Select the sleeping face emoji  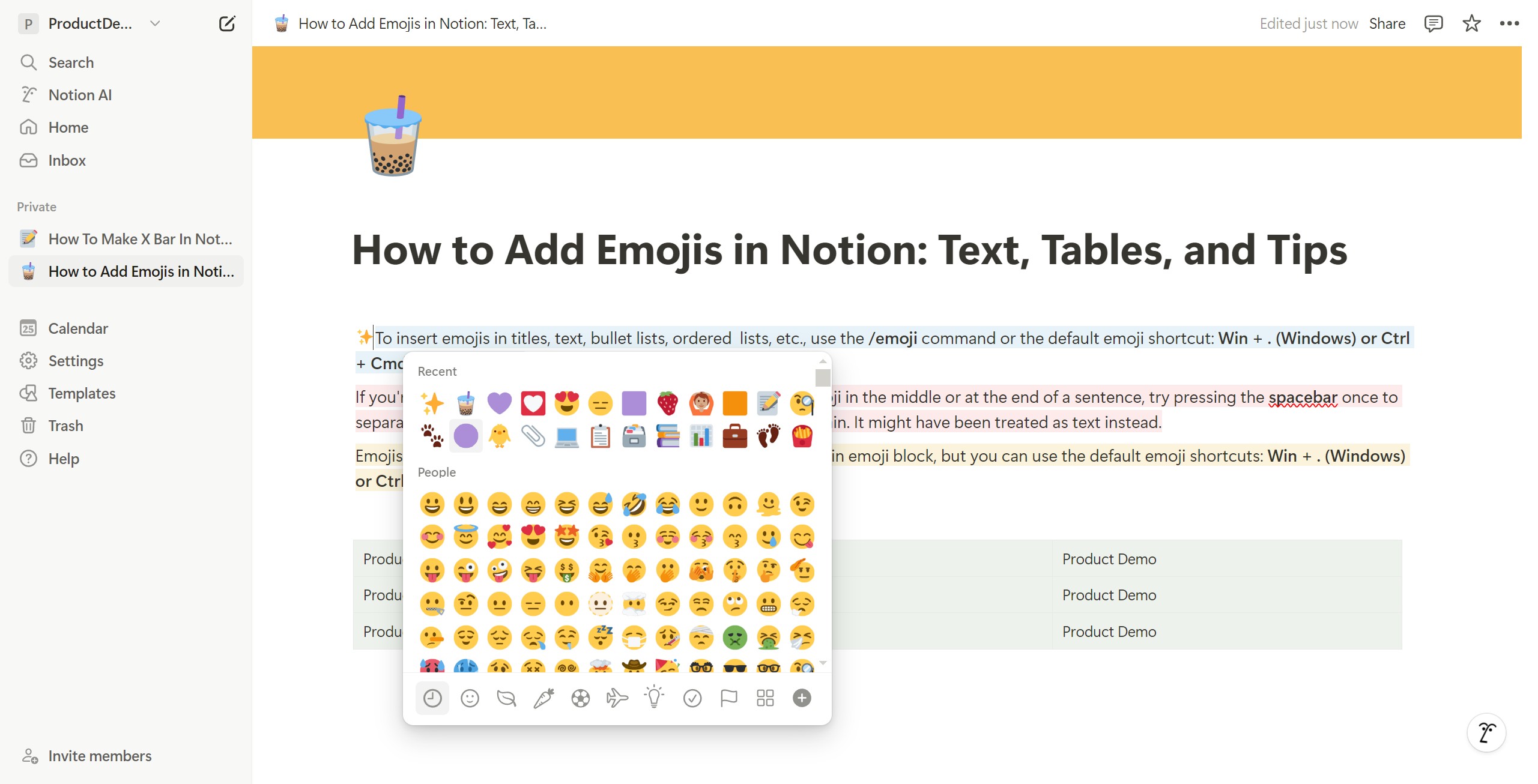(x=600, y=638)
